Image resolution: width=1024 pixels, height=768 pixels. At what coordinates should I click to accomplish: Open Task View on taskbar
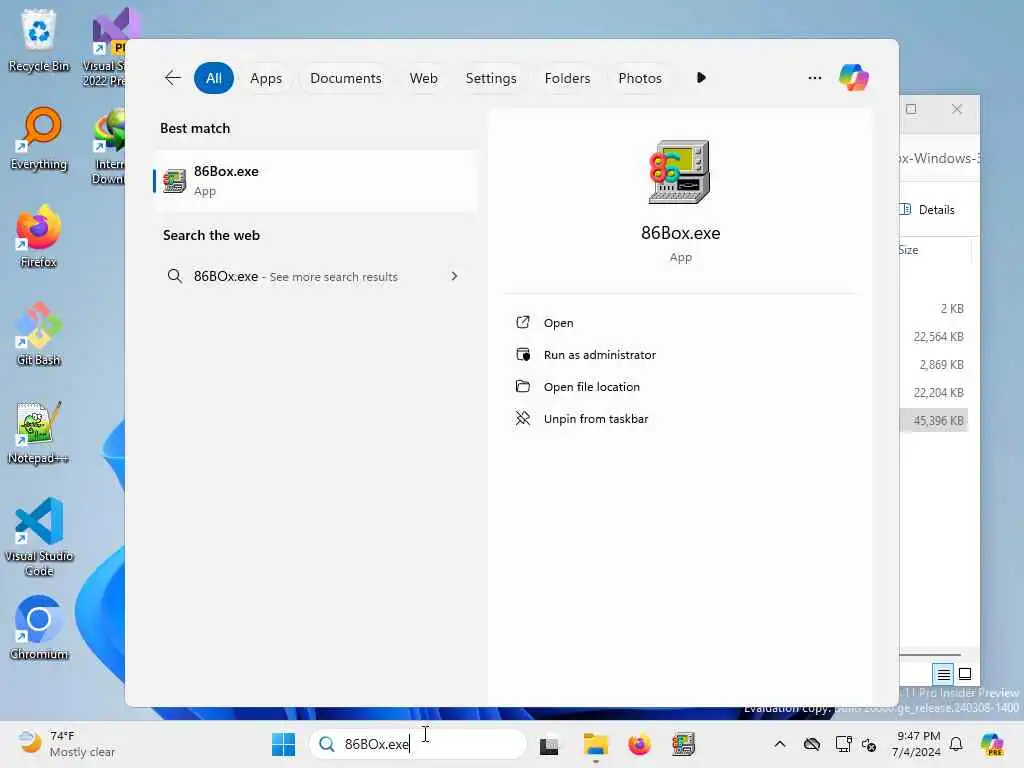[x=549, y=744]
